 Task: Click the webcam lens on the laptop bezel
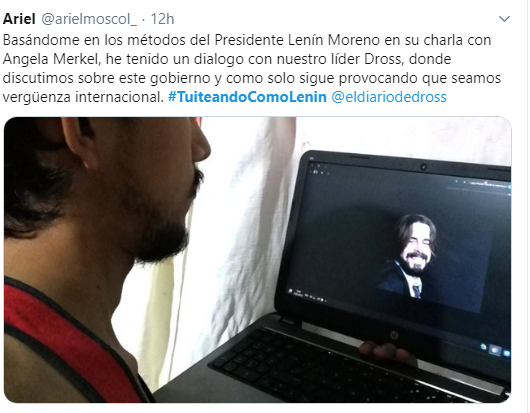tap(423, 167)
